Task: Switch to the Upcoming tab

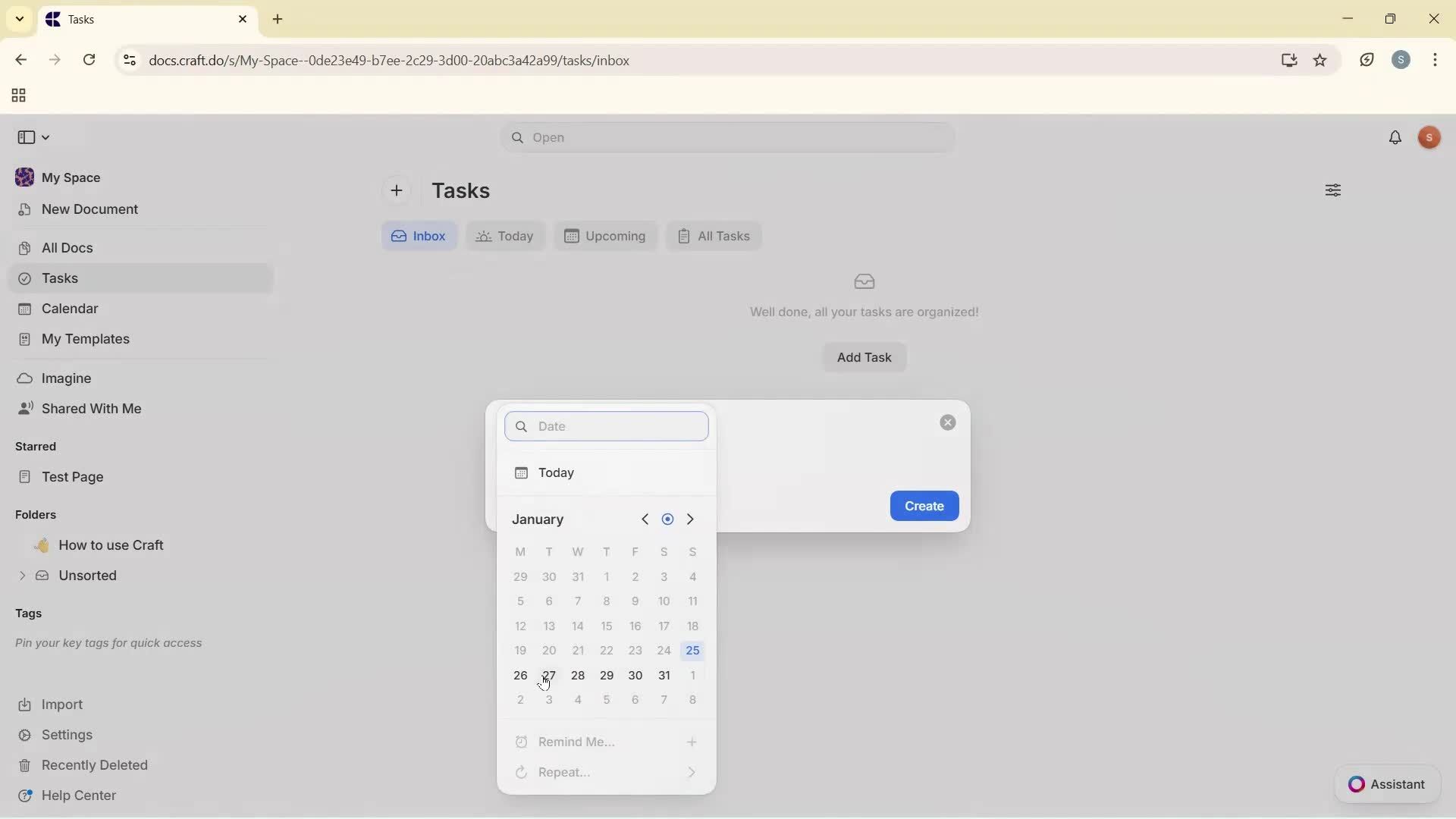Action: point(605,236)
